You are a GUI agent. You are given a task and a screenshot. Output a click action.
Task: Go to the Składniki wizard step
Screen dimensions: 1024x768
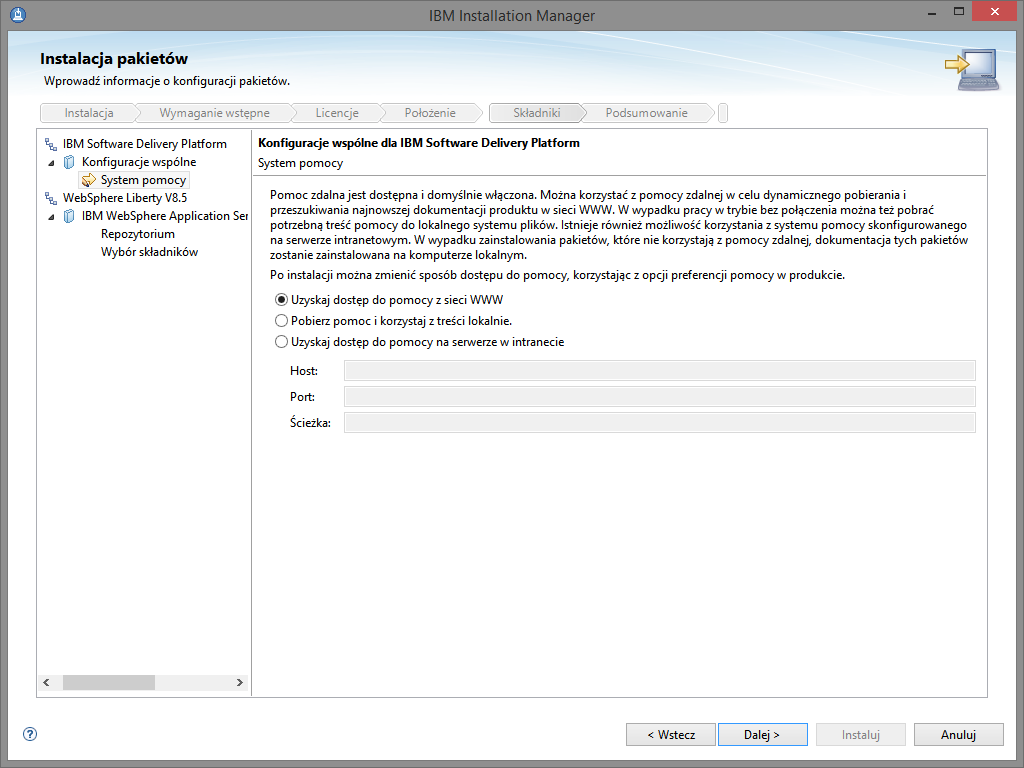click(x=536, y=113)
